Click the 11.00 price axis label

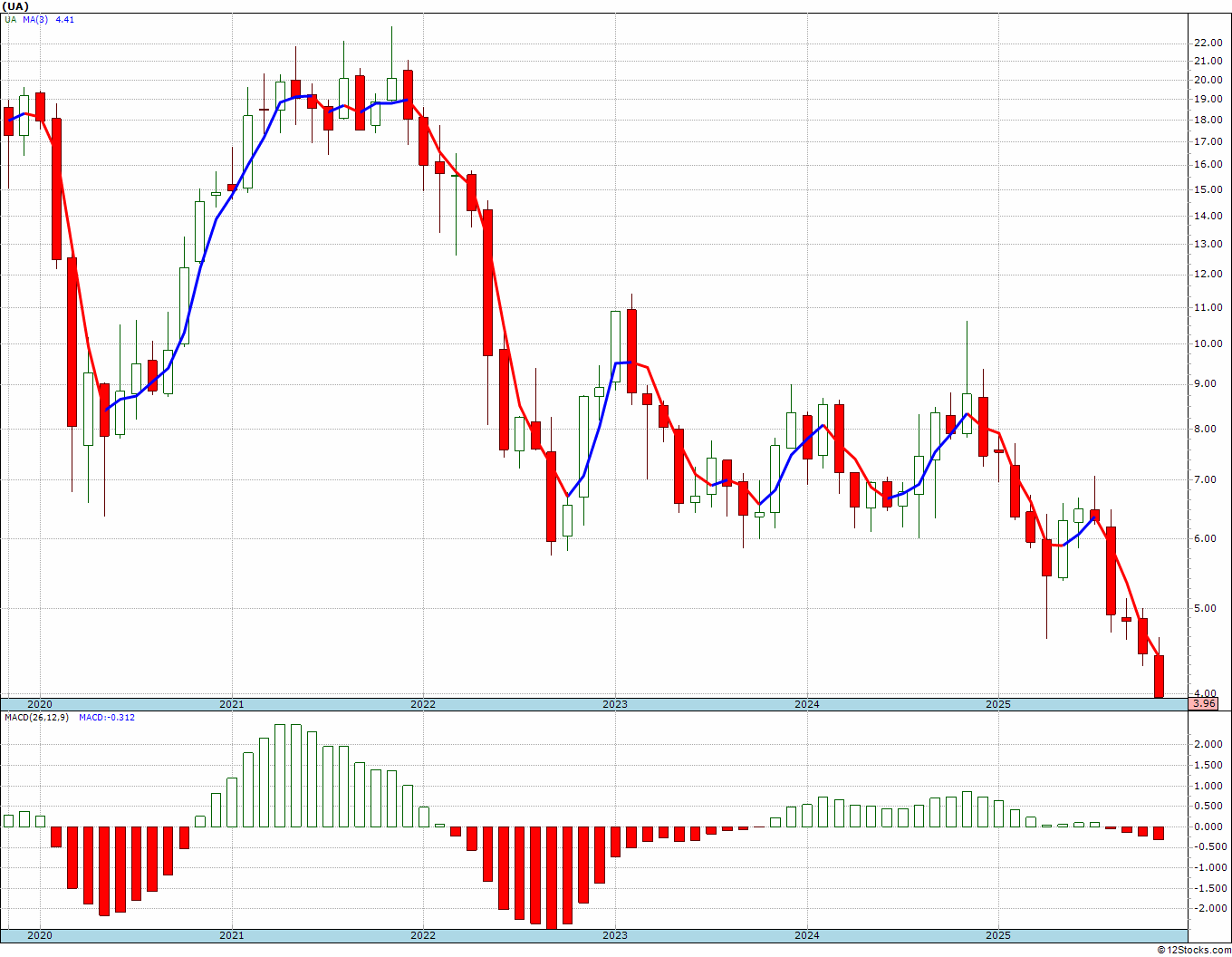(x=1208, y=308)
